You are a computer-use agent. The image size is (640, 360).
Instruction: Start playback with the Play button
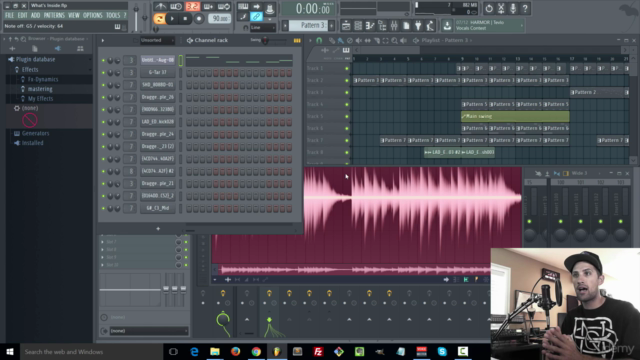coord(172,18)
